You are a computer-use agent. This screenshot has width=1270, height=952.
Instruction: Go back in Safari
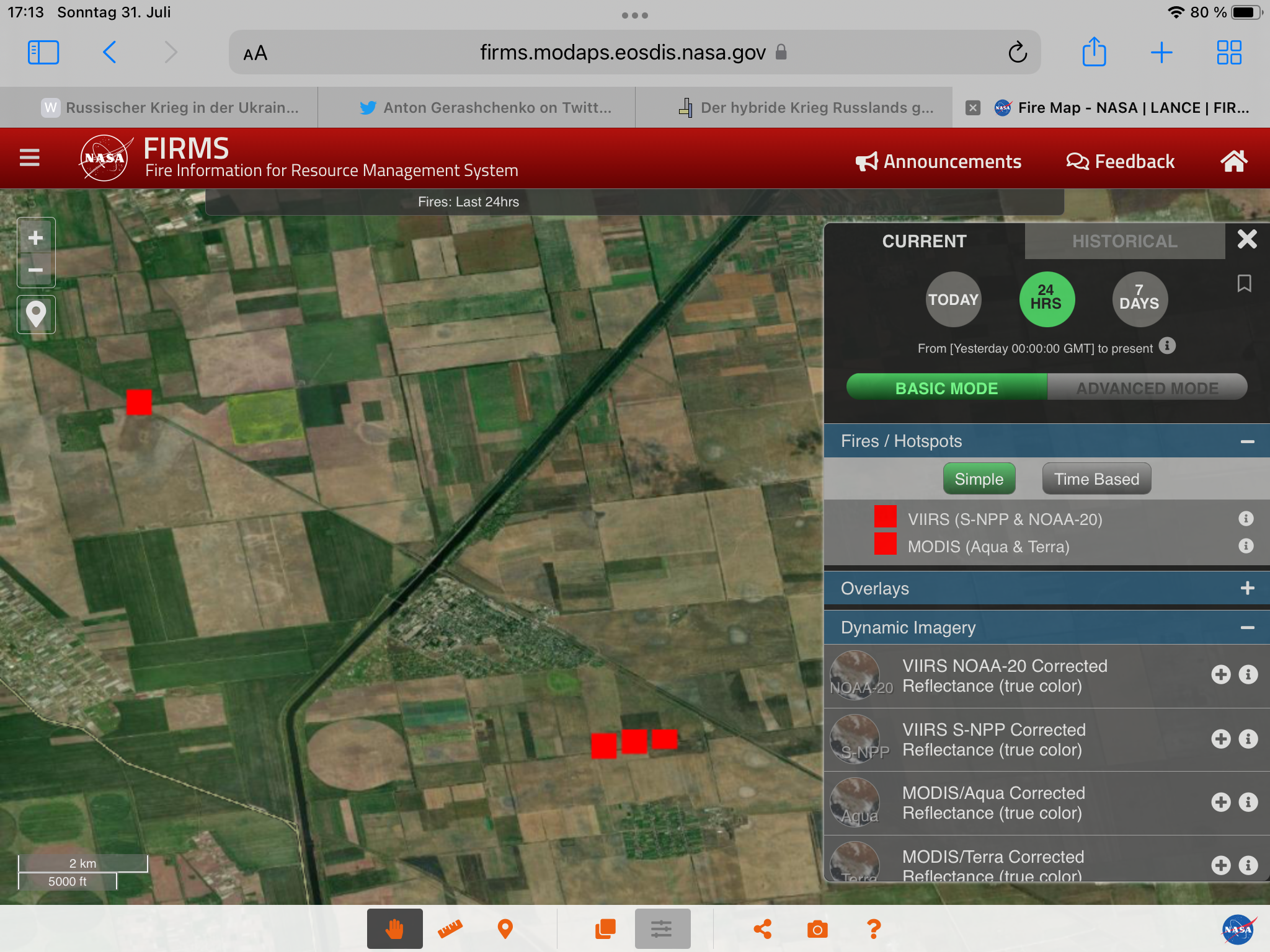coord(109,53)
